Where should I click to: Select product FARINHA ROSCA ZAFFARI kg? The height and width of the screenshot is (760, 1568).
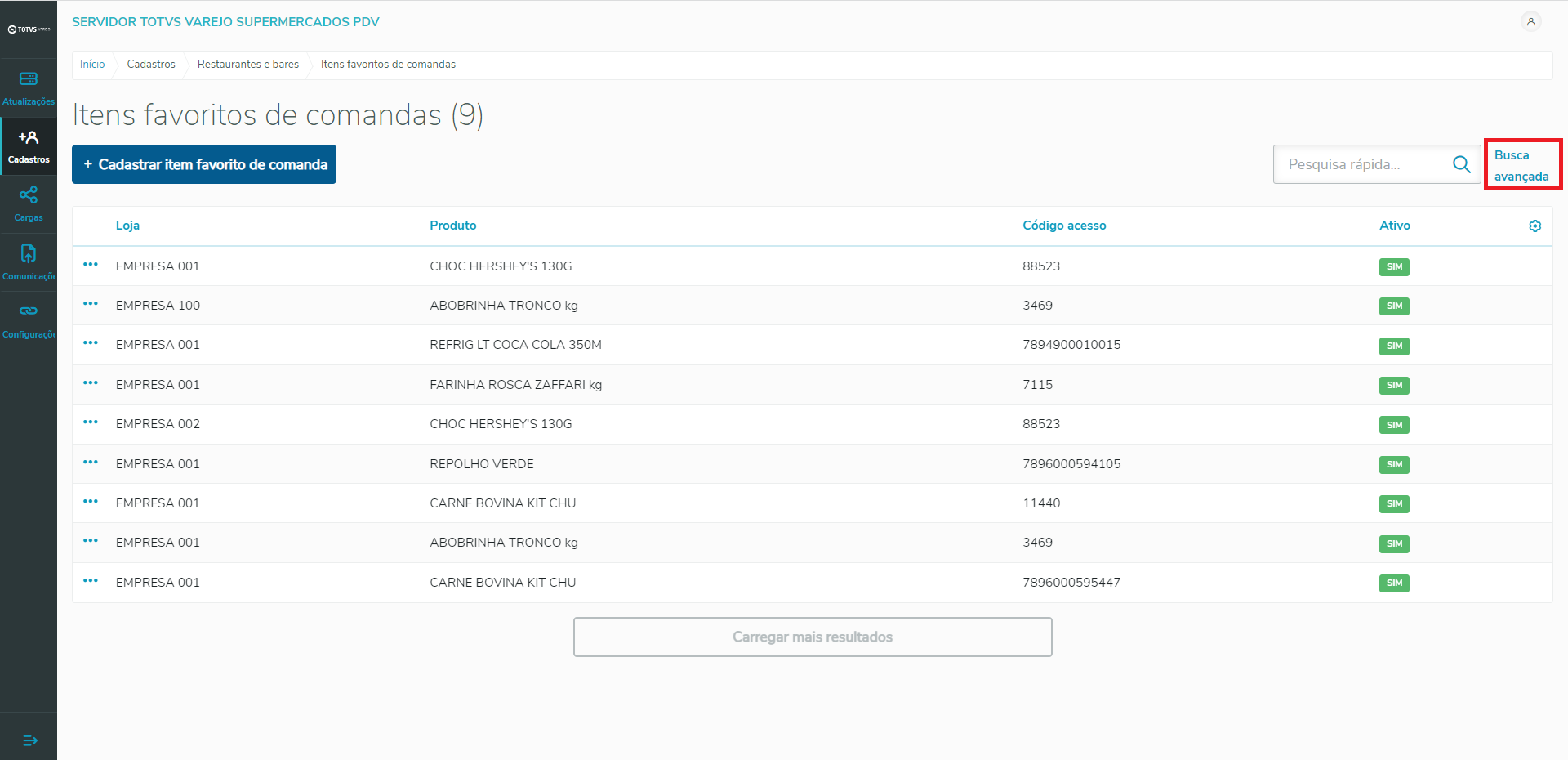(x=515, y=385)
